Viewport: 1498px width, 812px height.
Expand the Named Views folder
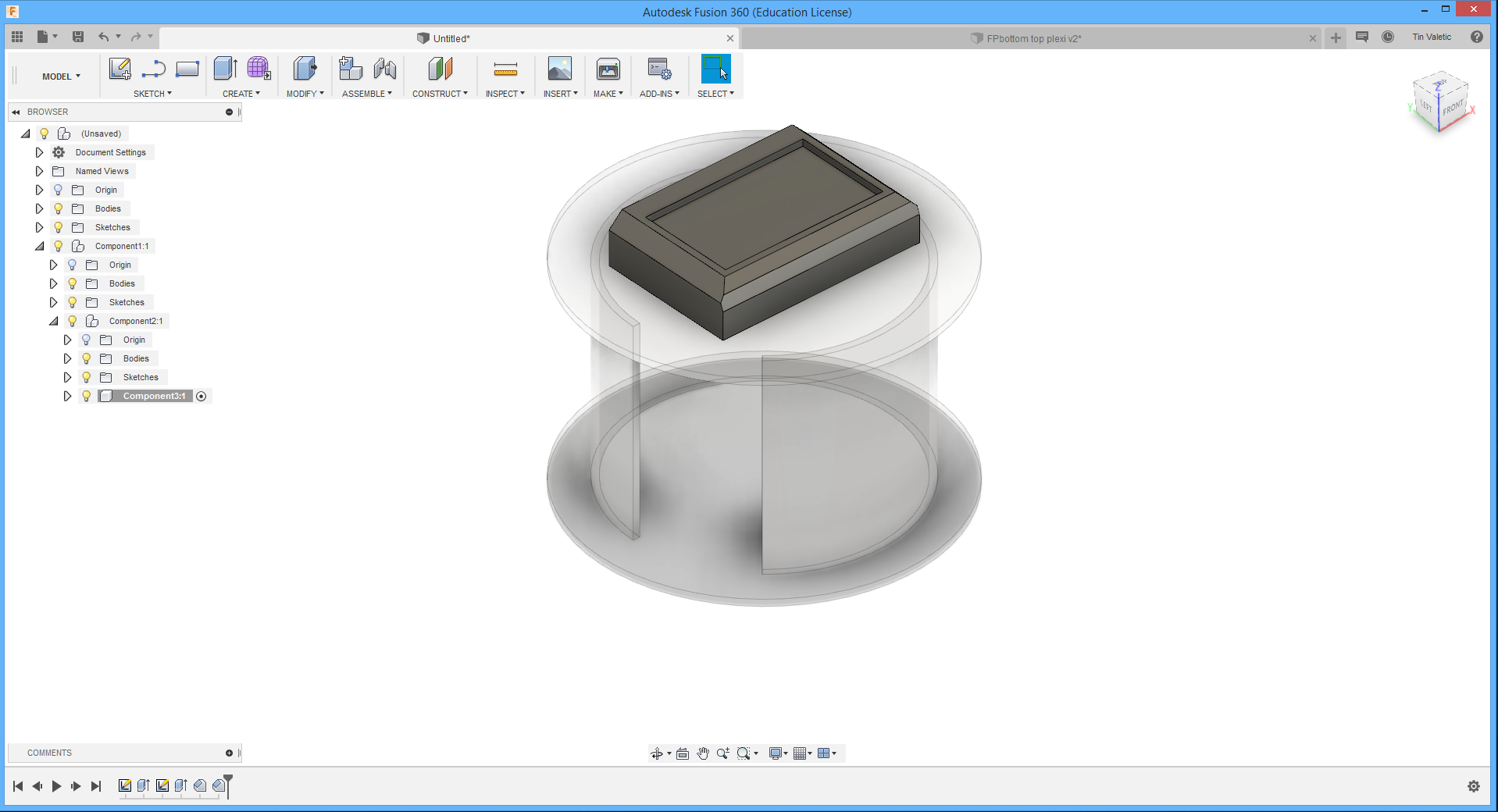coord(39,171)
